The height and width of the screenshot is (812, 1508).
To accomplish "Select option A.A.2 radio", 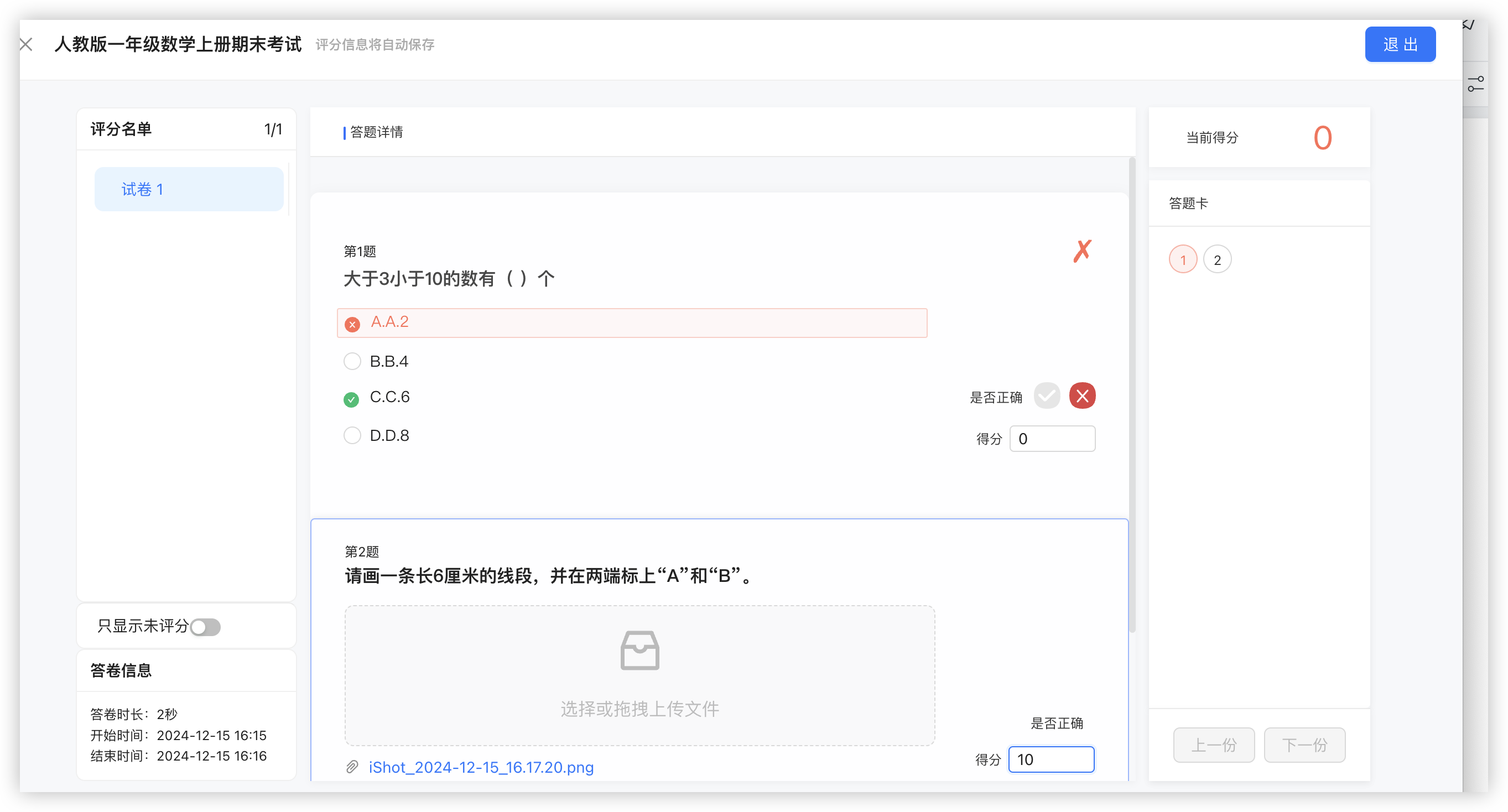I will [x=352, y=324].
